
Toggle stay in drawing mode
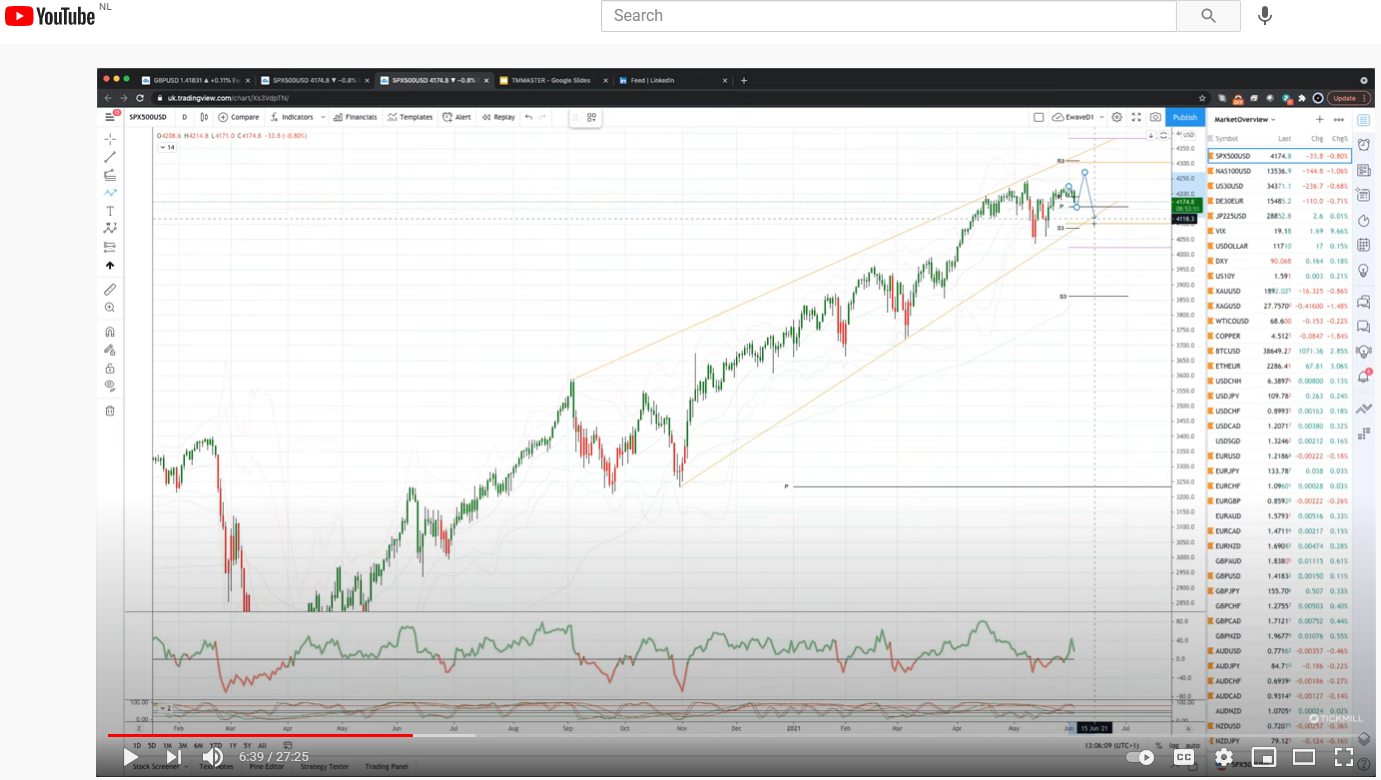pyautogui.click(x=110, y=350)
